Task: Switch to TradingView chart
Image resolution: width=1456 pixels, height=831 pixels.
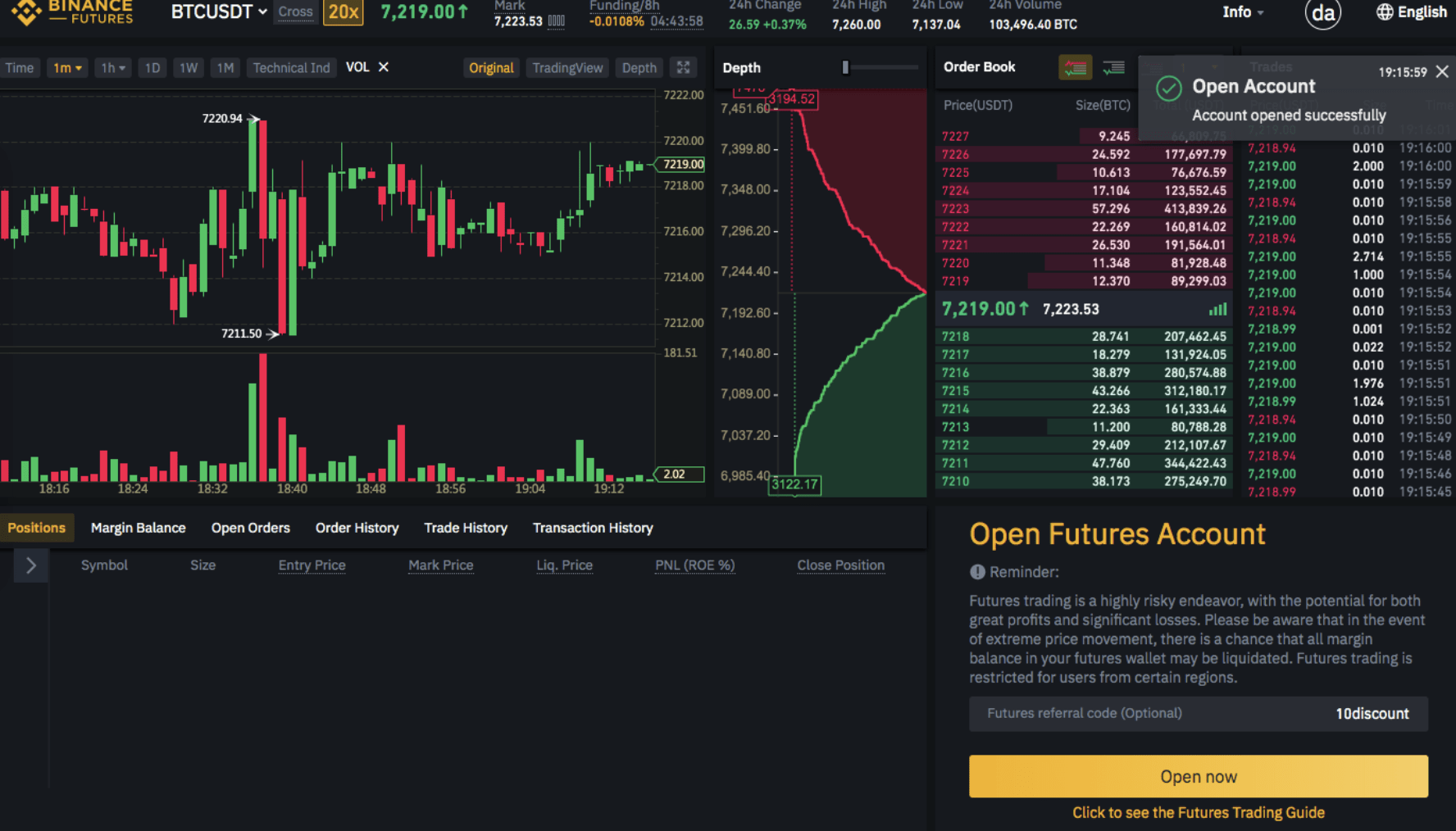Action: point(567,68)
